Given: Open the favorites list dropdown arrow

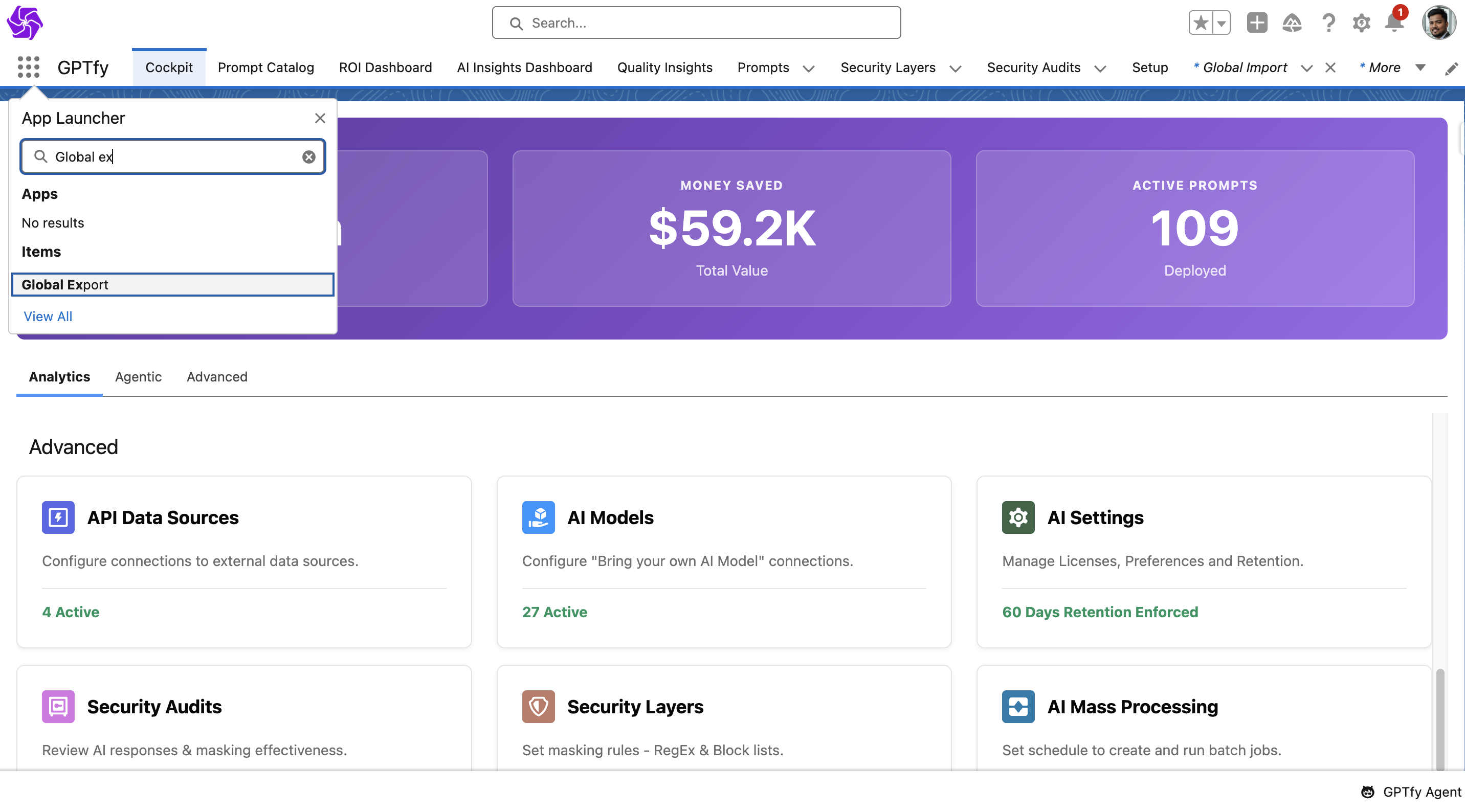Looking at the screenshot, I should point(1221,22).
